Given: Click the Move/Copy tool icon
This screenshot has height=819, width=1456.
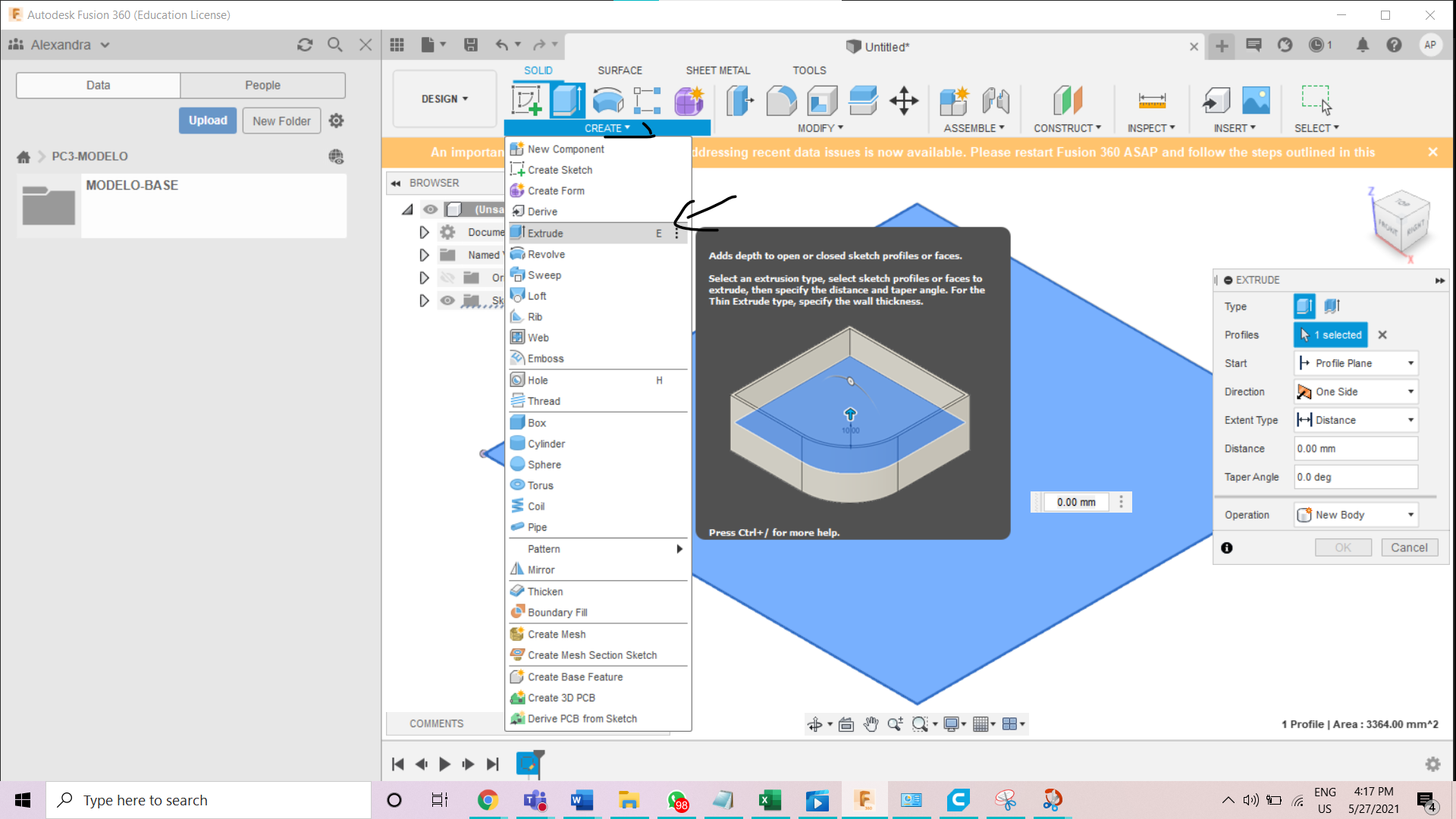Looking at the screenshot, I should (903, 100).
